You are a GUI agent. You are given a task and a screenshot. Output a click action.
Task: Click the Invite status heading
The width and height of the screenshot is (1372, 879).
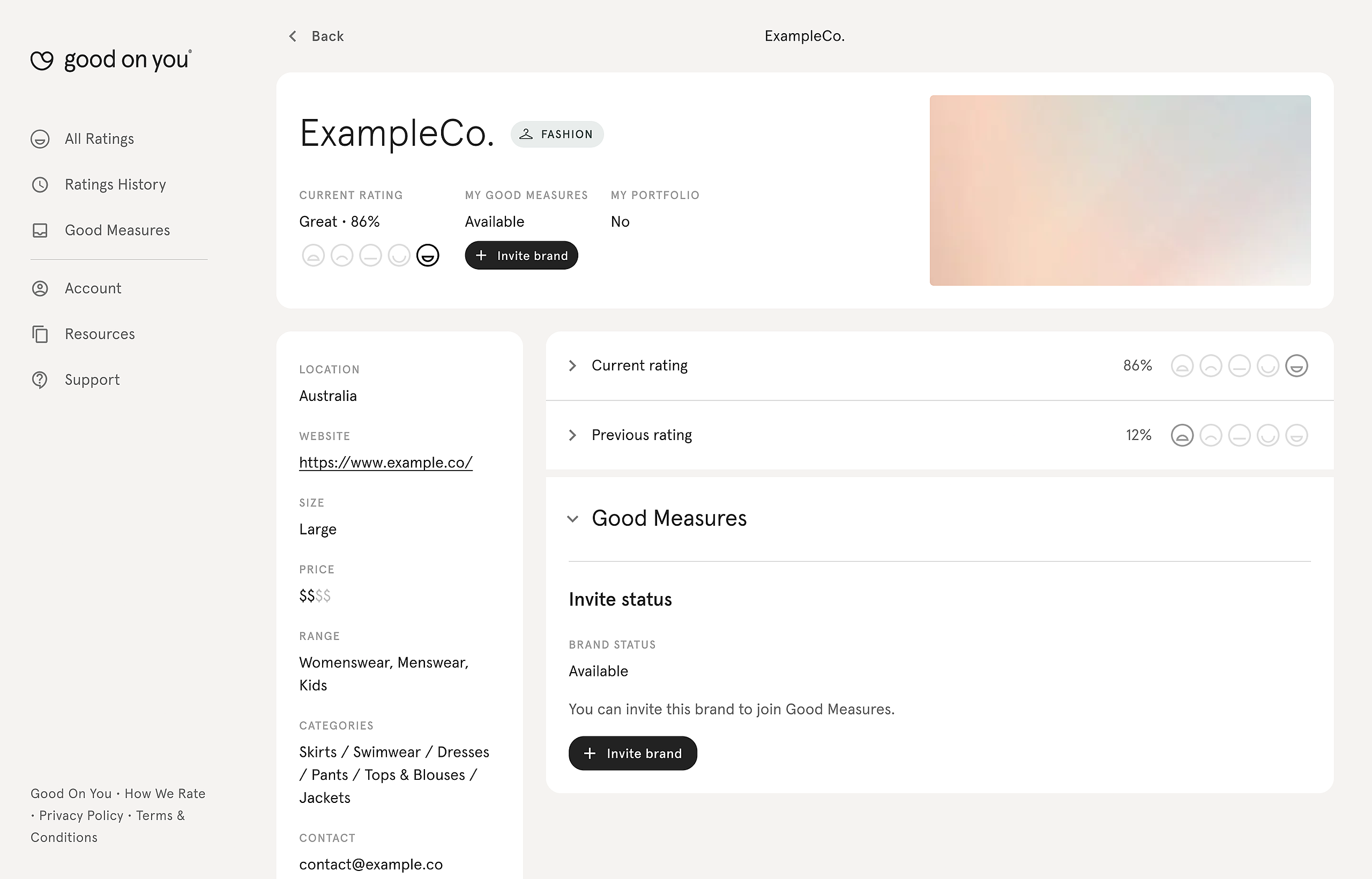[x=621, y=599]
